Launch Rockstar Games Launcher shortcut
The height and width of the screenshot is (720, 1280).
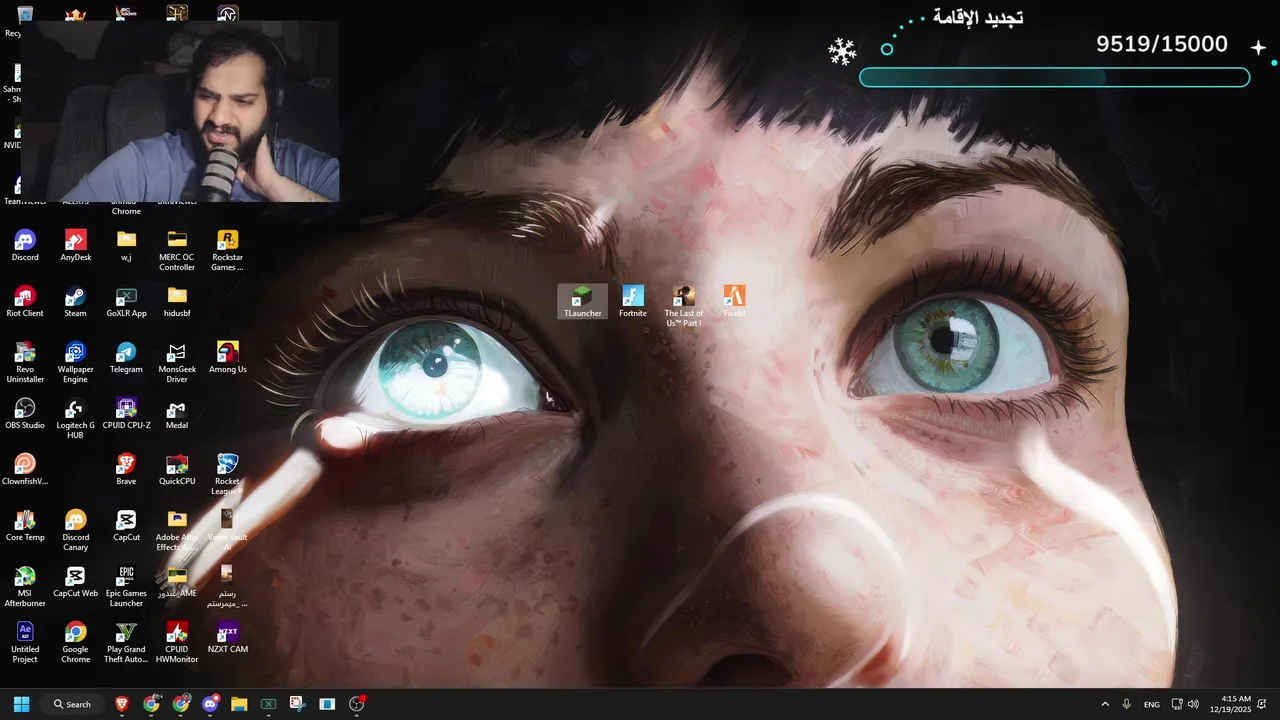(227, 250)
